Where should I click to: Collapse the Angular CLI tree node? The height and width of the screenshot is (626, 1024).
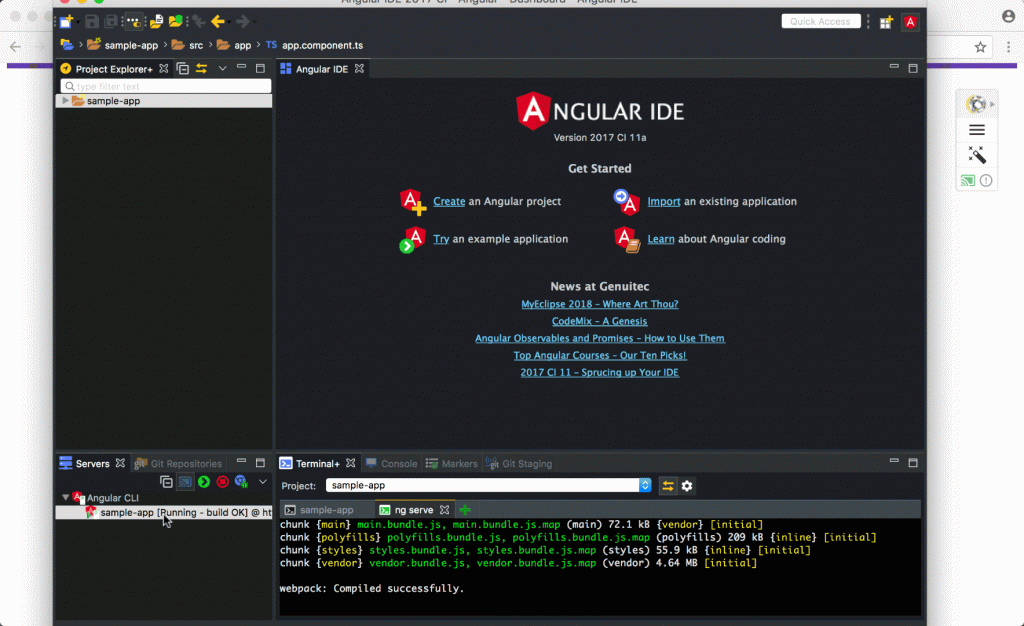tap(65, 497)
